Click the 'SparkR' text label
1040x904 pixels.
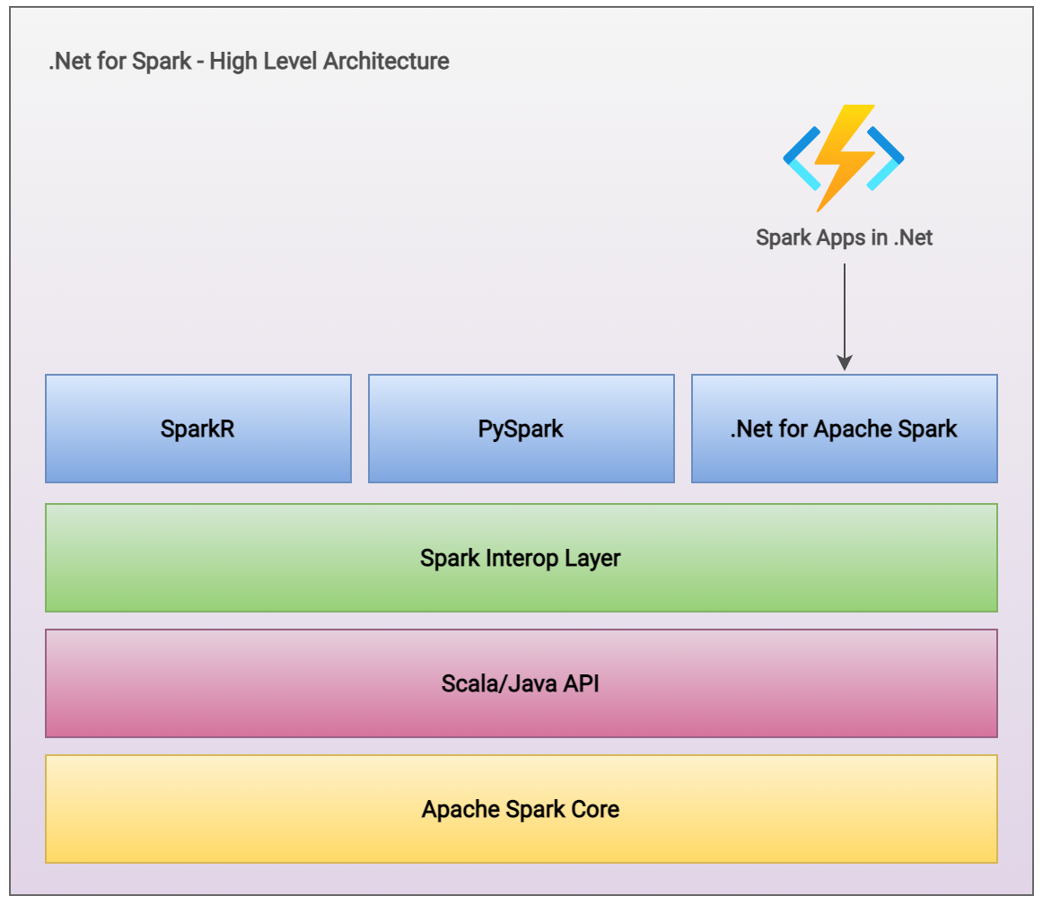(198, 428)
